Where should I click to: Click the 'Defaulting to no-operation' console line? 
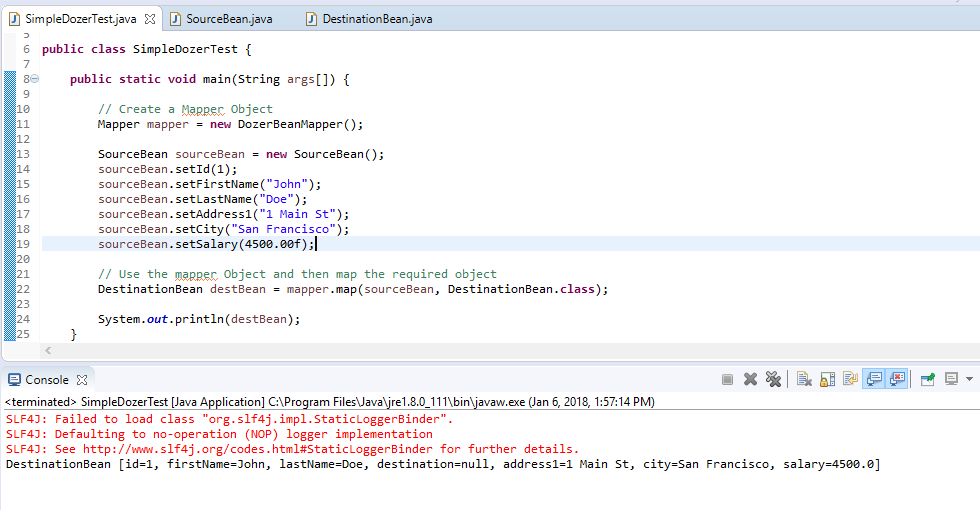(x=219, y=434)
